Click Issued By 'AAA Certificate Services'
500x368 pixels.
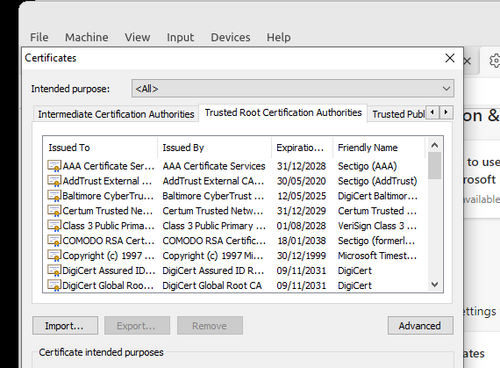click(x=214, y=166)
